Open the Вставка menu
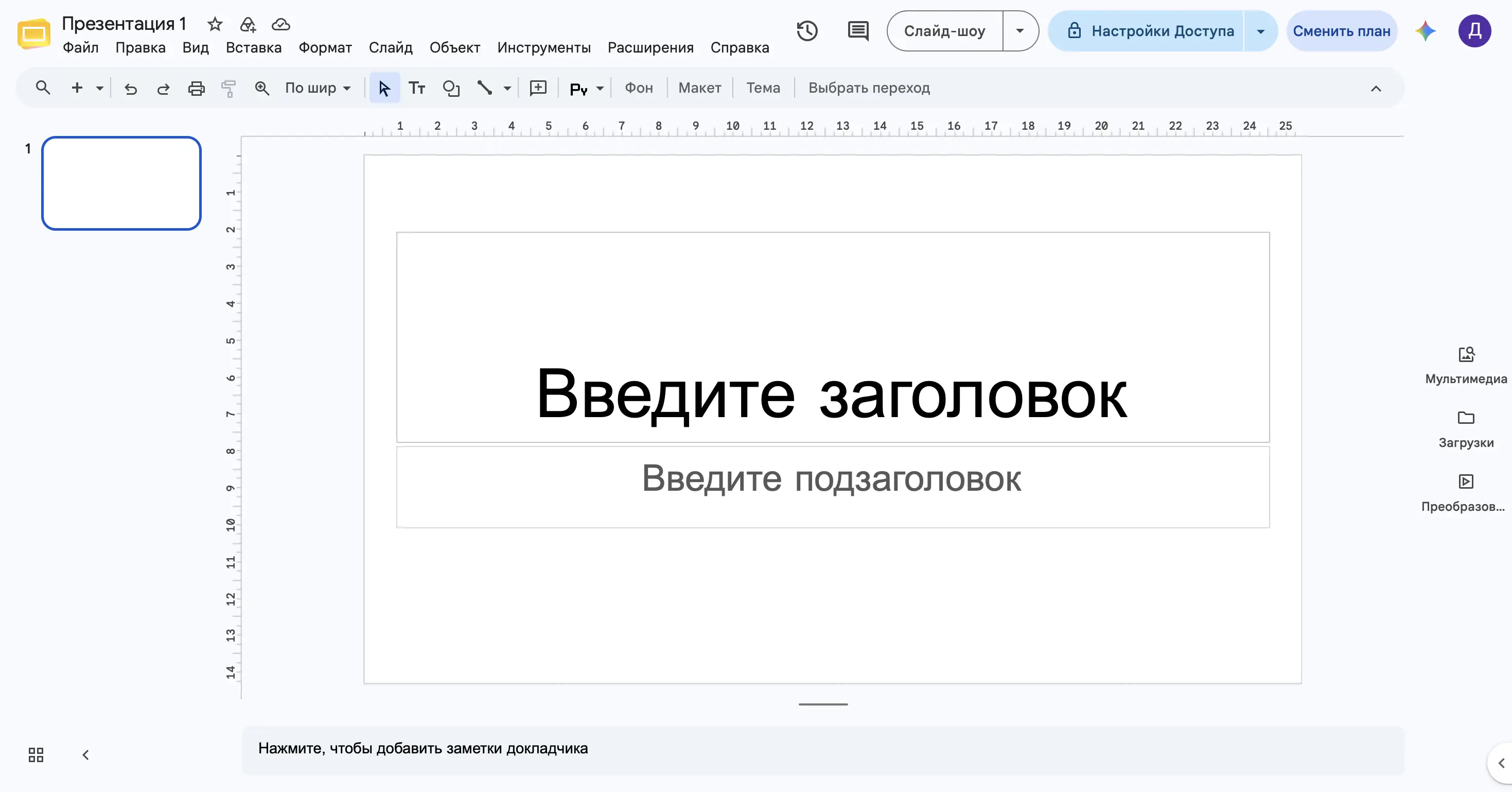1512x792 pixels. 254,47
